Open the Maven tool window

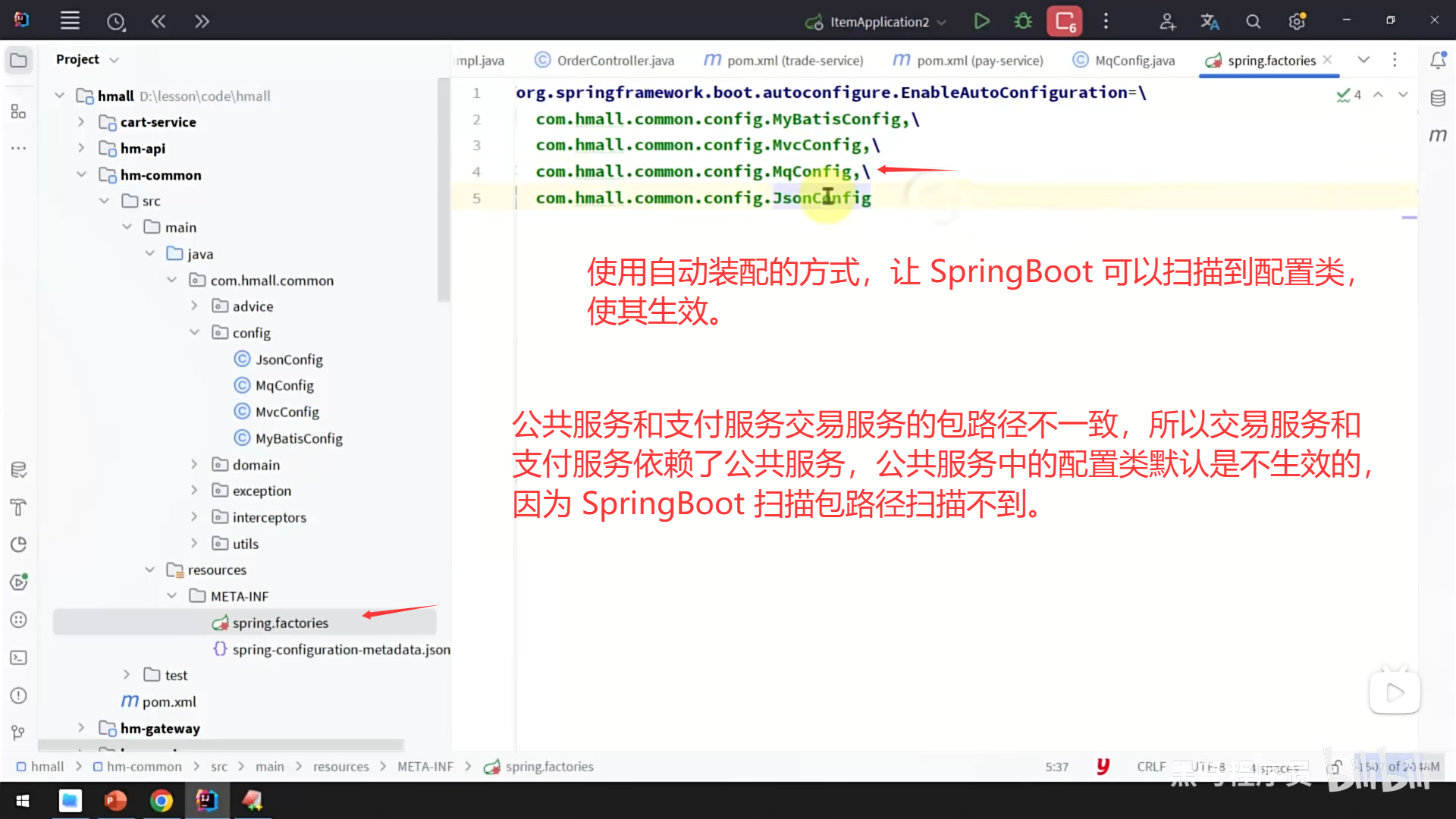tap(1438, 136)
